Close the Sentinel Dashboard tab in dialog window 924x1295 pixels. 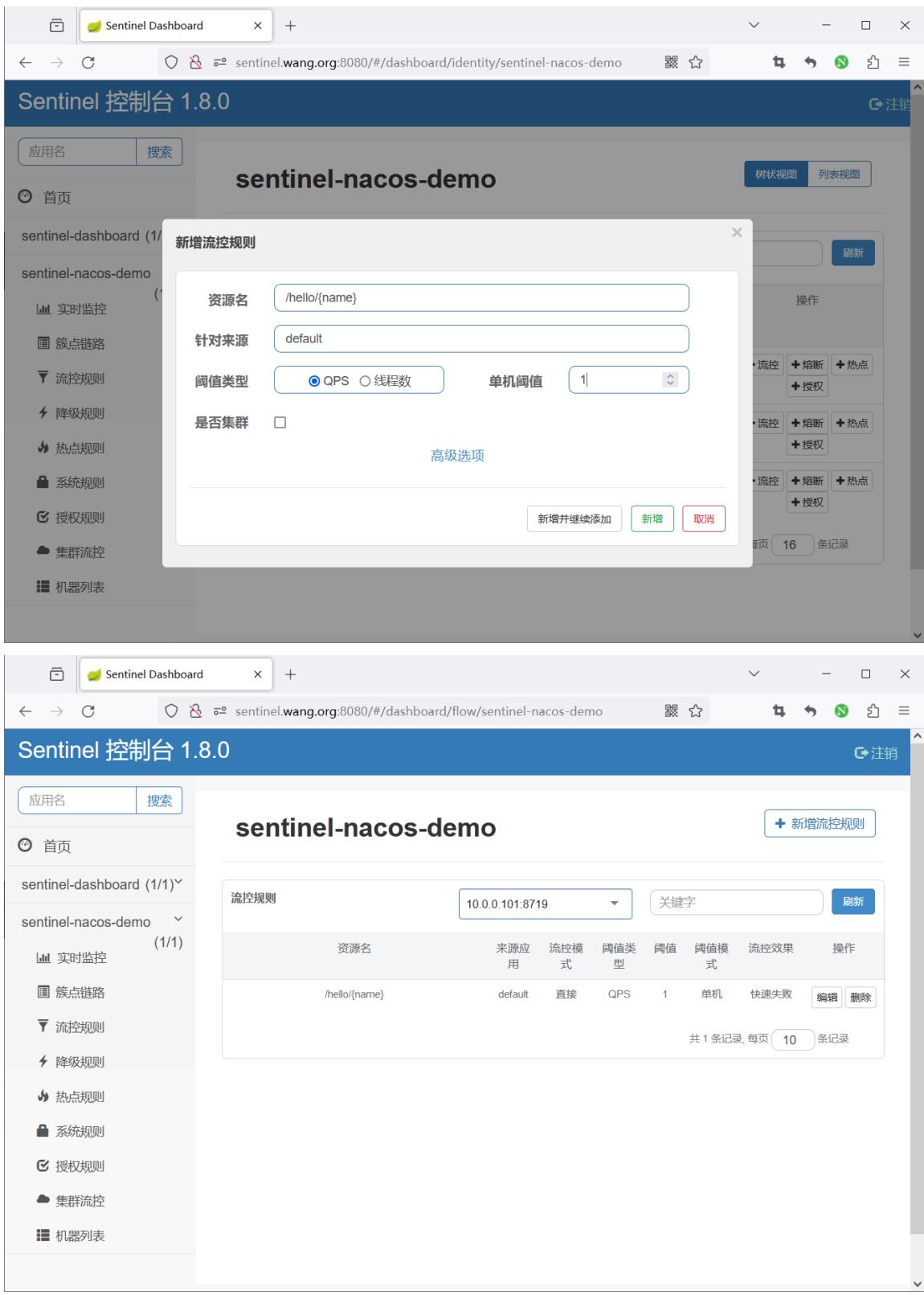257,26
